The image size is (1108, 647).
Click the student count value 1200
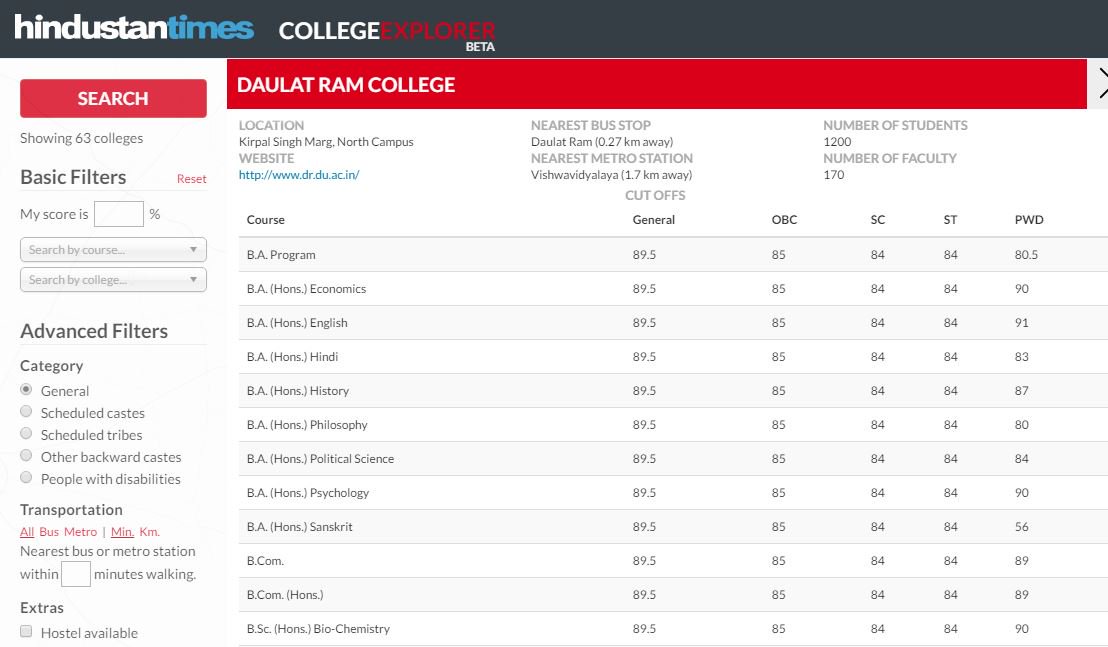[837, 141]
